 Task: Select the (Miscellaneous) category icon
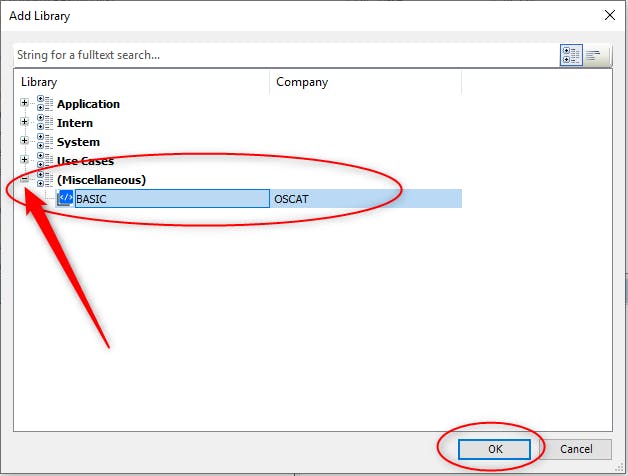[45, 179]
